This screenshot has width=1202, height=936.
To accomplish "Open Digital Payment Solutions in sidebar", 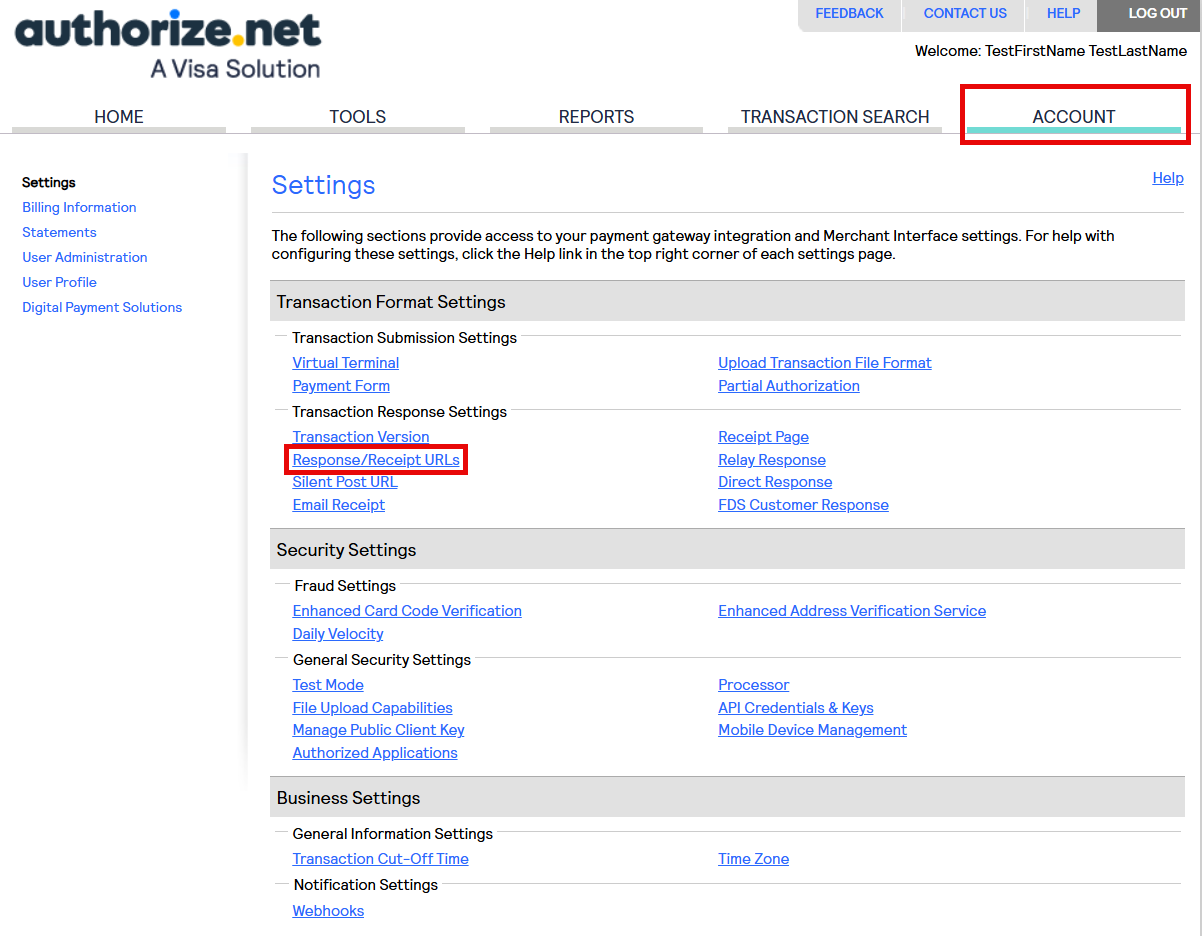I will 102,308.
